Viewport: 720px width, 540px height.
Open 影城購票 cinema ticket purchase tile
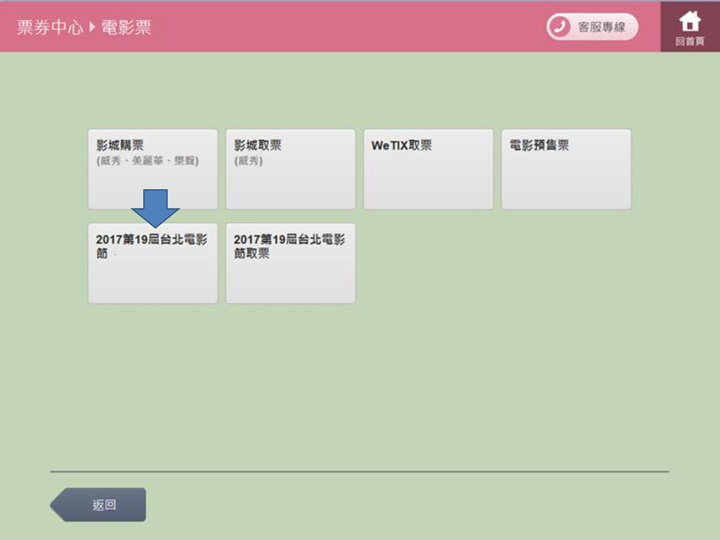153,169
